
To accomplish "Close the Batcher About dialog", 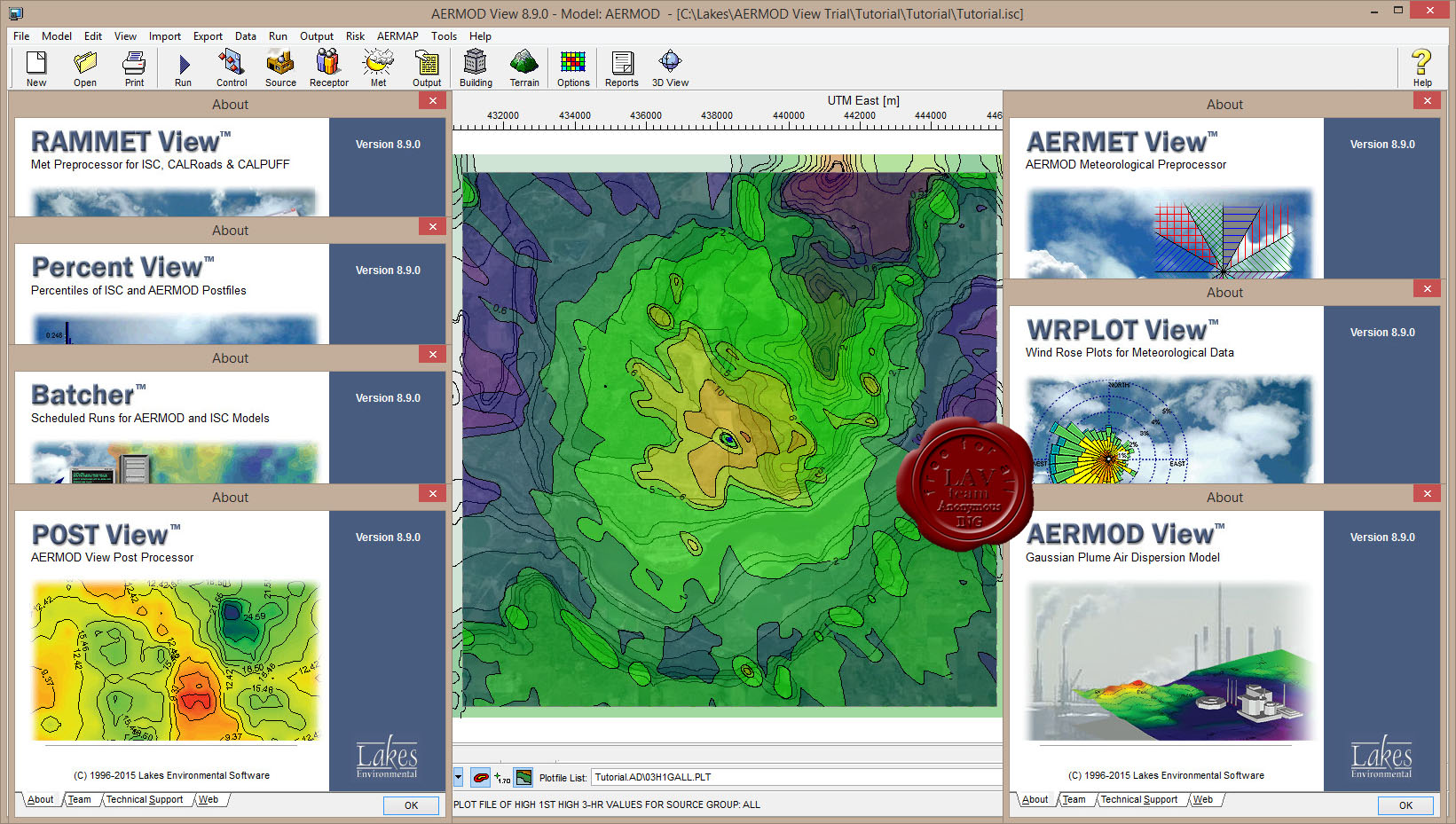I will pos(432,355).
